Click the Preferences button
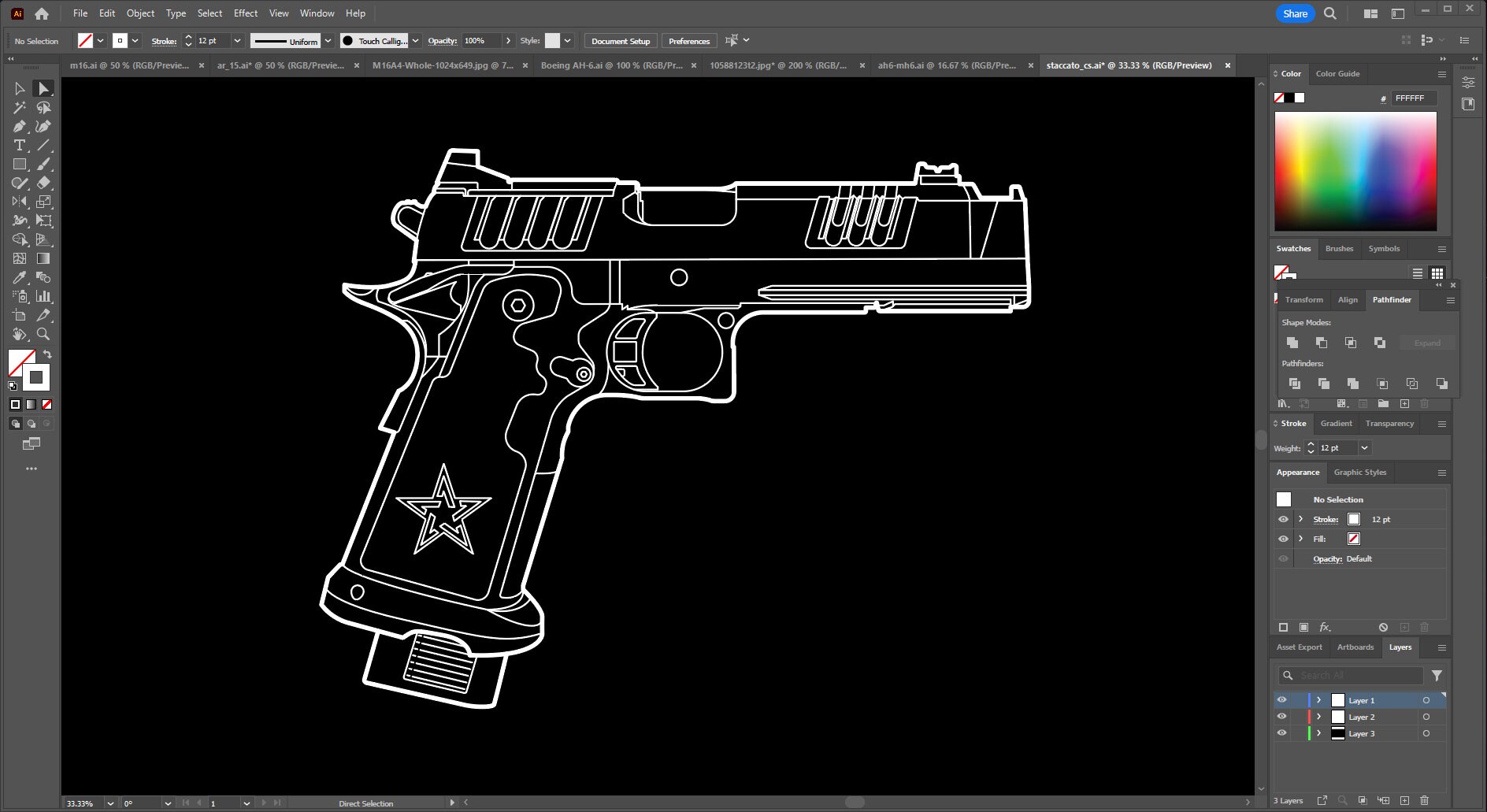Screen dimensions: 1487x812 click(x=688, y=40)
